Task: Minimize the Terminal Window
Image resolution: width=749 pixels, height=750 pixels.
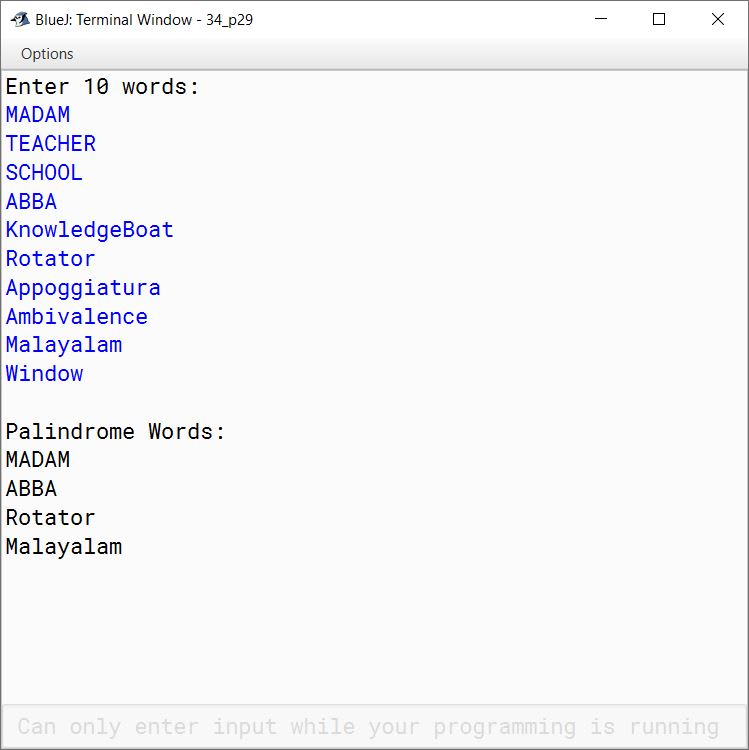Action: click(601, 19)
